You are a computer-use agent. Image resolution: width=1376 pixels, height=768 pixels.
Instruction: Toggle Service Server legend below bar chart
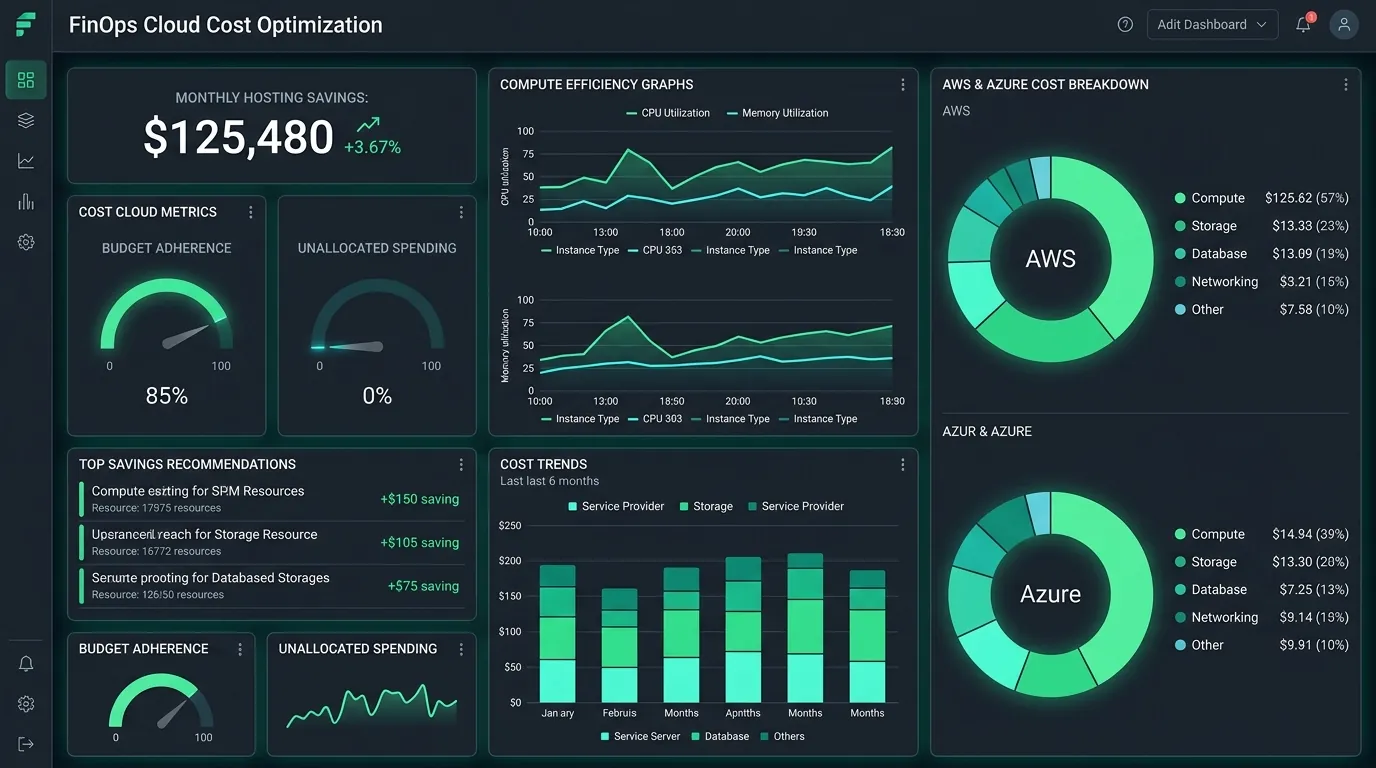pos(640,736)
